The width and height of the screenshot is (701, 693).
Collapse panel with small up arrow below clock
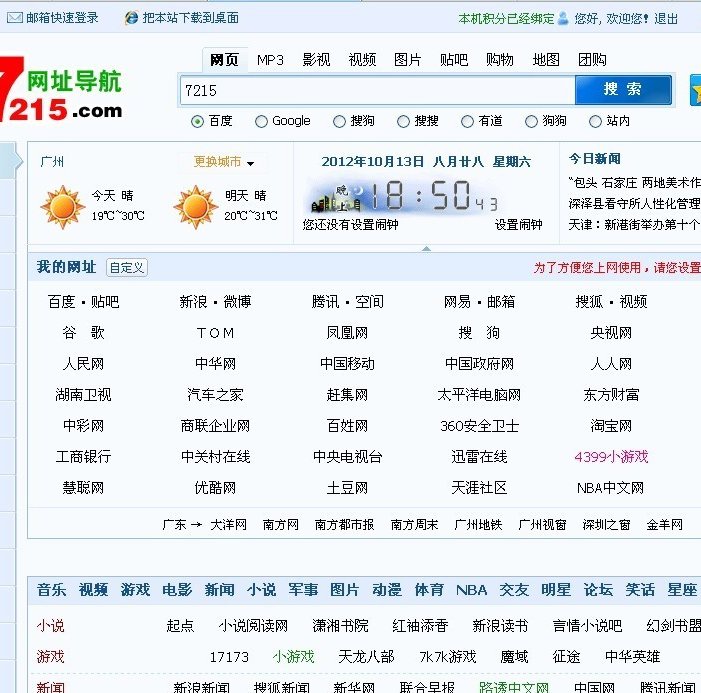click(x=426, y=248)
